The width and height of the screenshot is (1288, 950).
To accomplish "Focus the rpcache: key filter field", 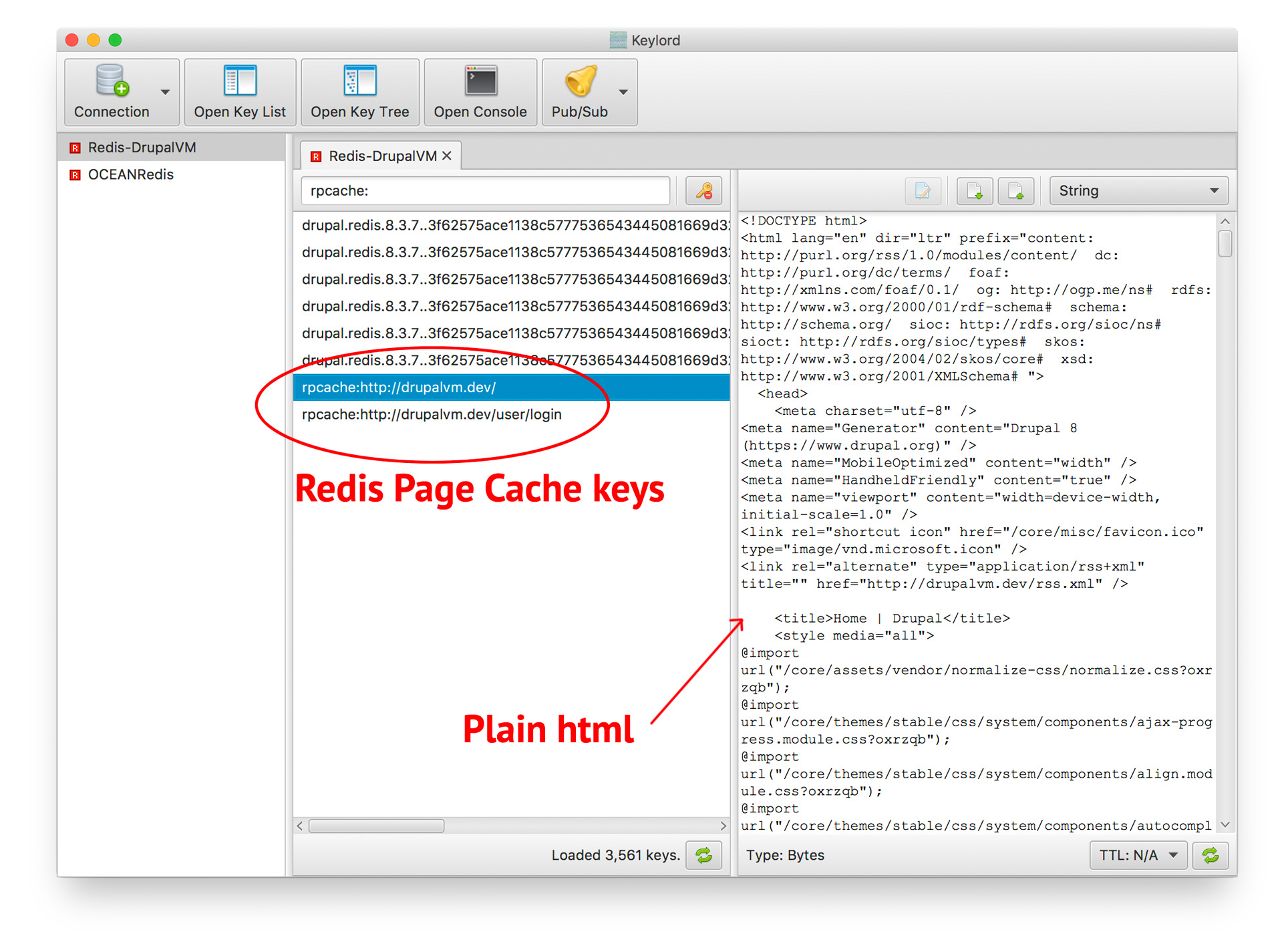I will point(486,191).
